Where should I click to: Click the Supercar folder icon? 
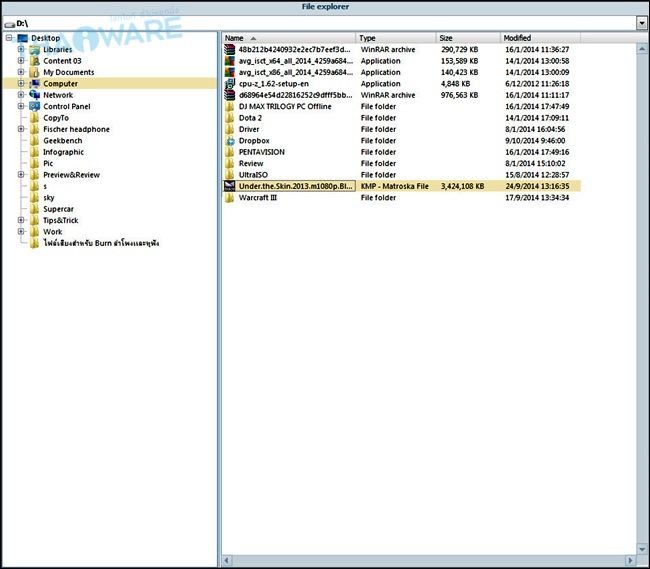tap(35, 209)
